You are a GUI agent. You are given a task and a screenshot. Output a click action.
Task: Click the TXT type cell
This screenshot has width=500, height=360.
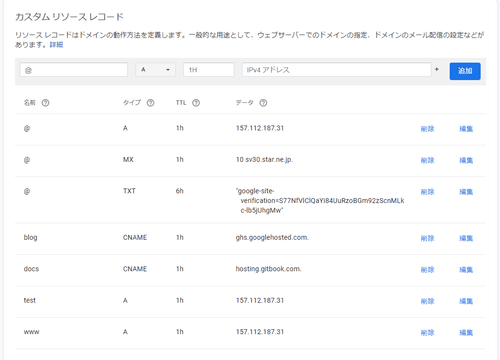coord(129,191)
